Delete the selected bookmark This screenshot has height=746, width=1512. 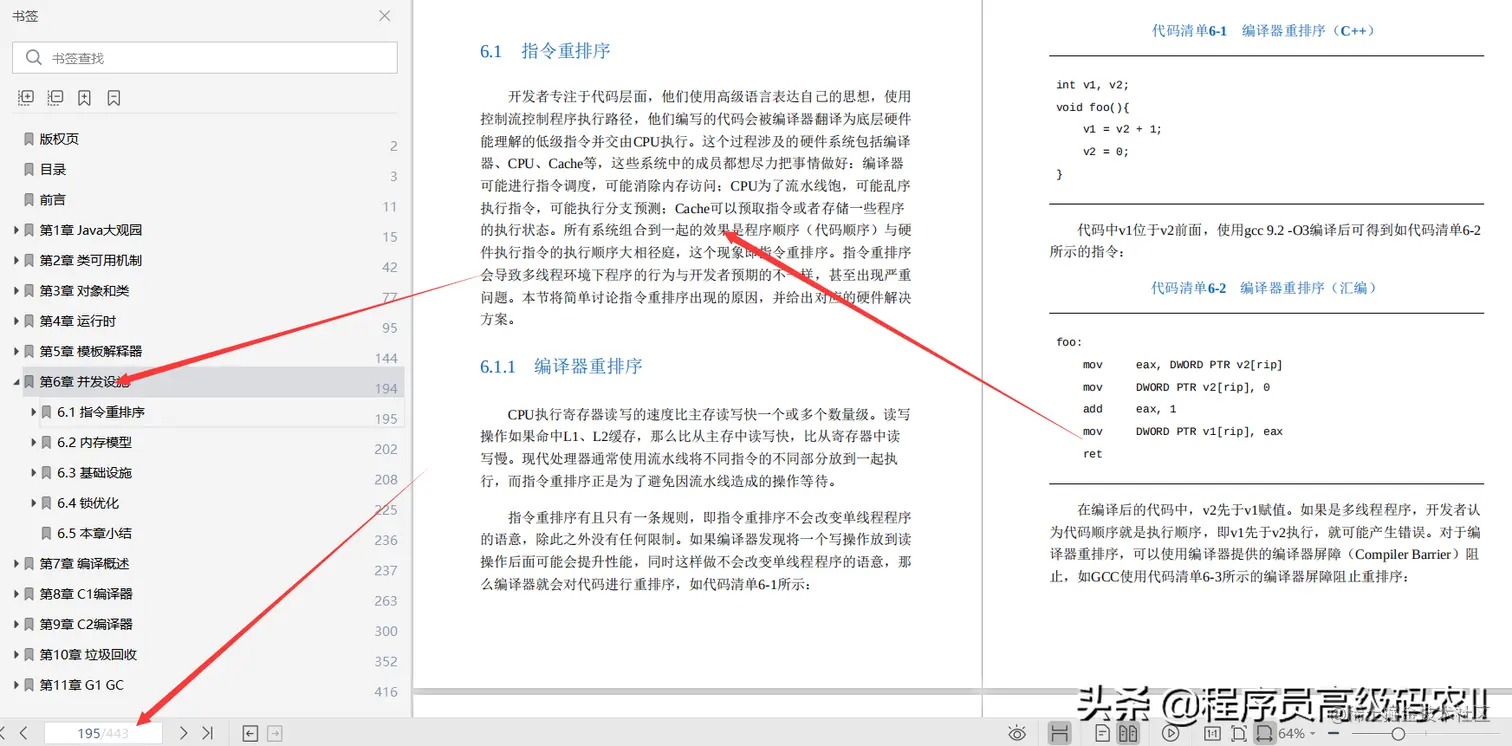pos(113,97)
